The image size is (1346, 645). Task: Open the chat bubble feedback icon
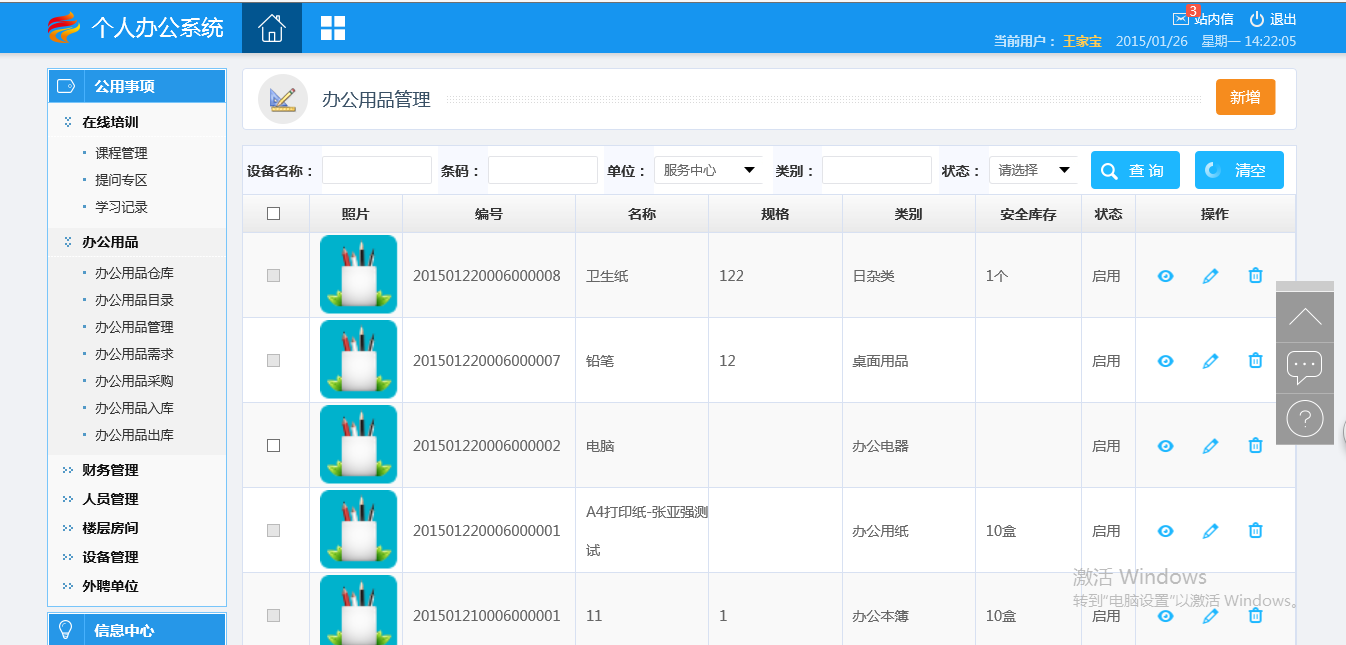click(x=1305, y=367)
